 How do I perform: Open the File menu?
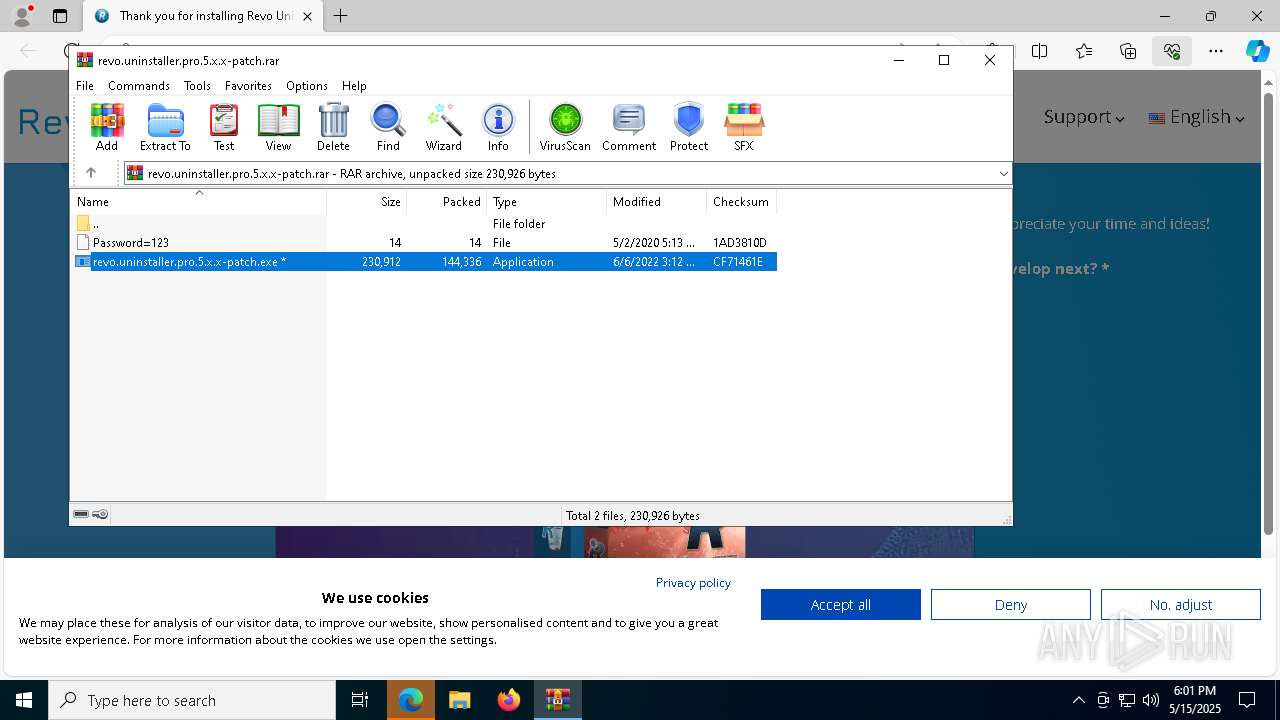pos(85,86)
